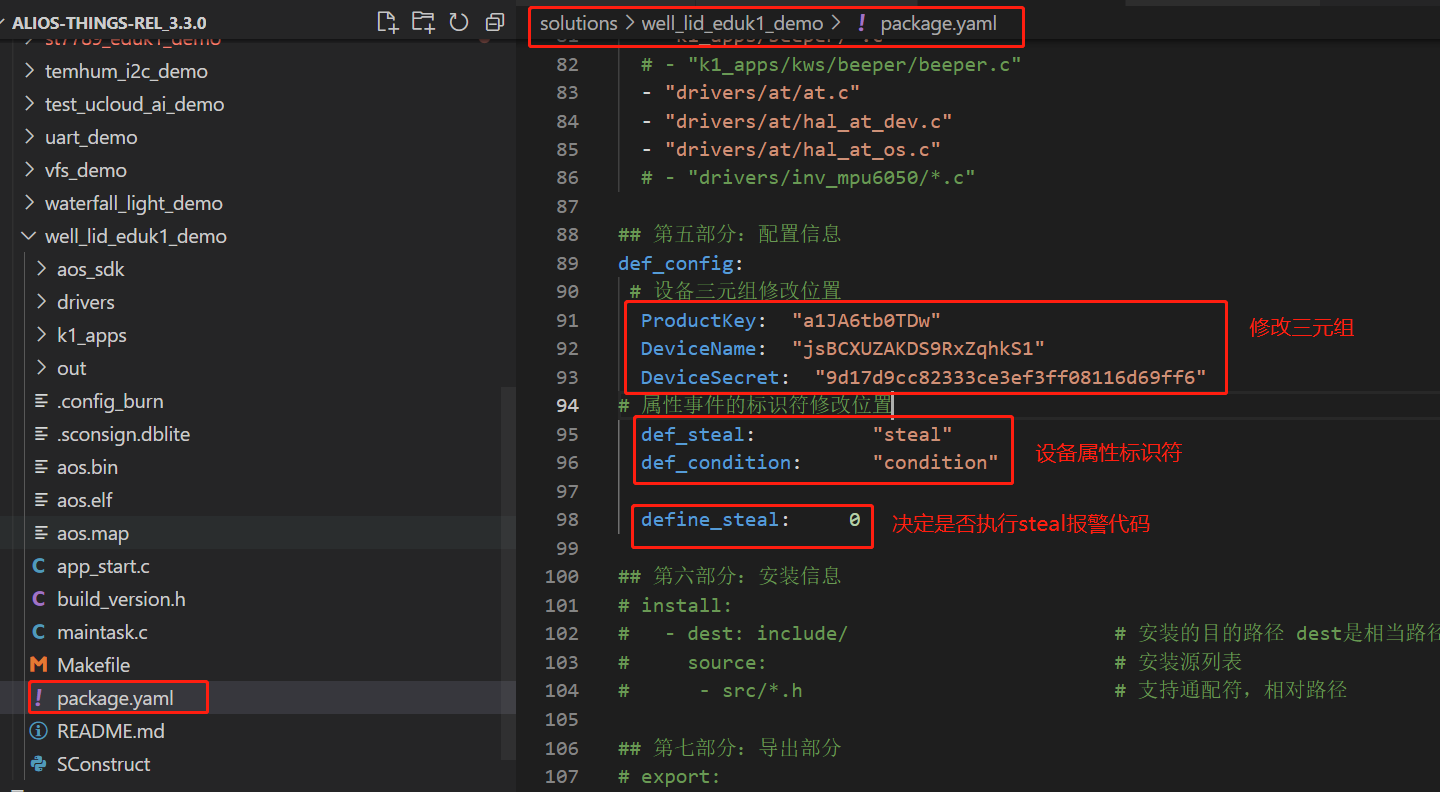This screenshot has width=1440, height=792.
Task: Click the C icon beside build_version.h
Action: pyautogui.click(x=39, y=599)
